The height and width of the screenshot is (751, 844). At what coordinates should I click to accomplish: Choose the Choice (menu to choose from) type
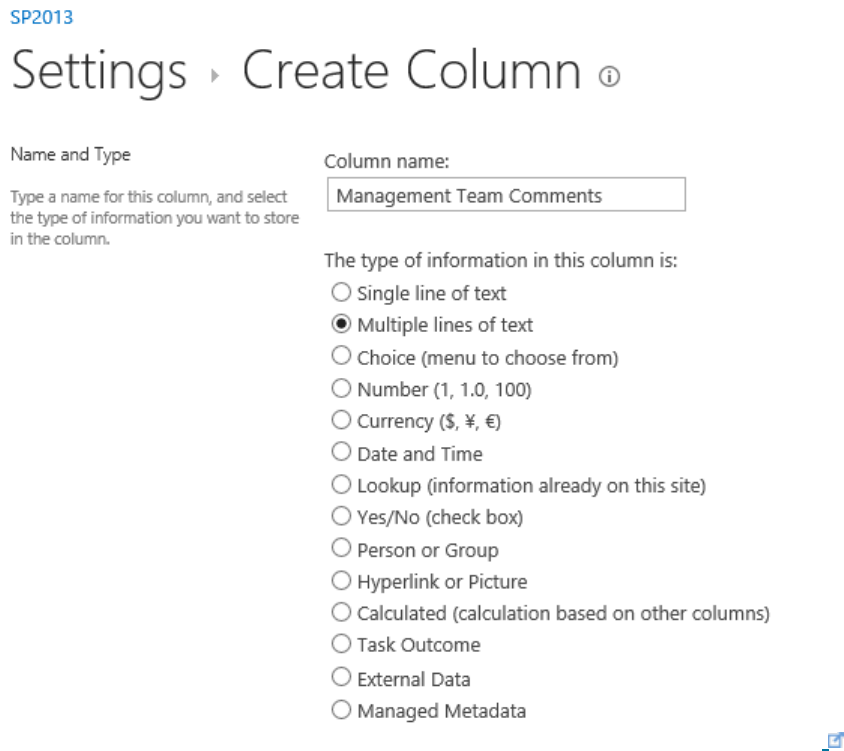click(342, 357)
